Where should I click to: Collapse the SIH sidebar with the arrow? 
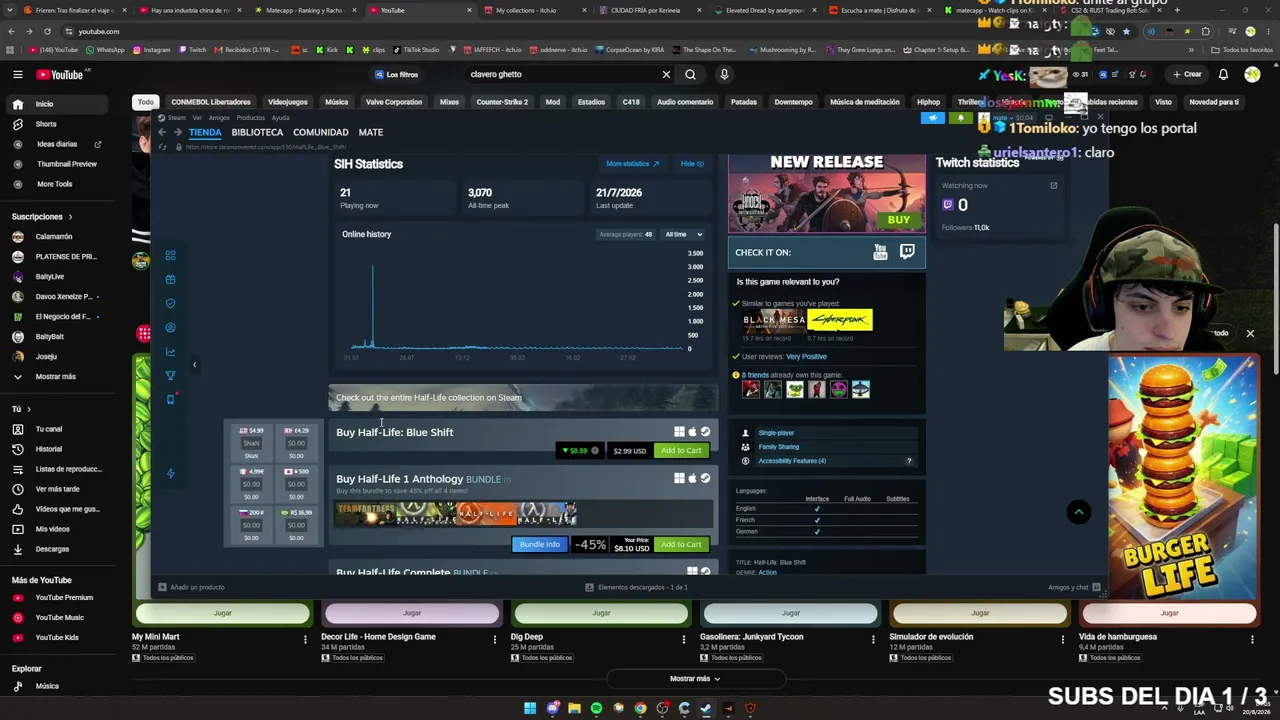194,364
